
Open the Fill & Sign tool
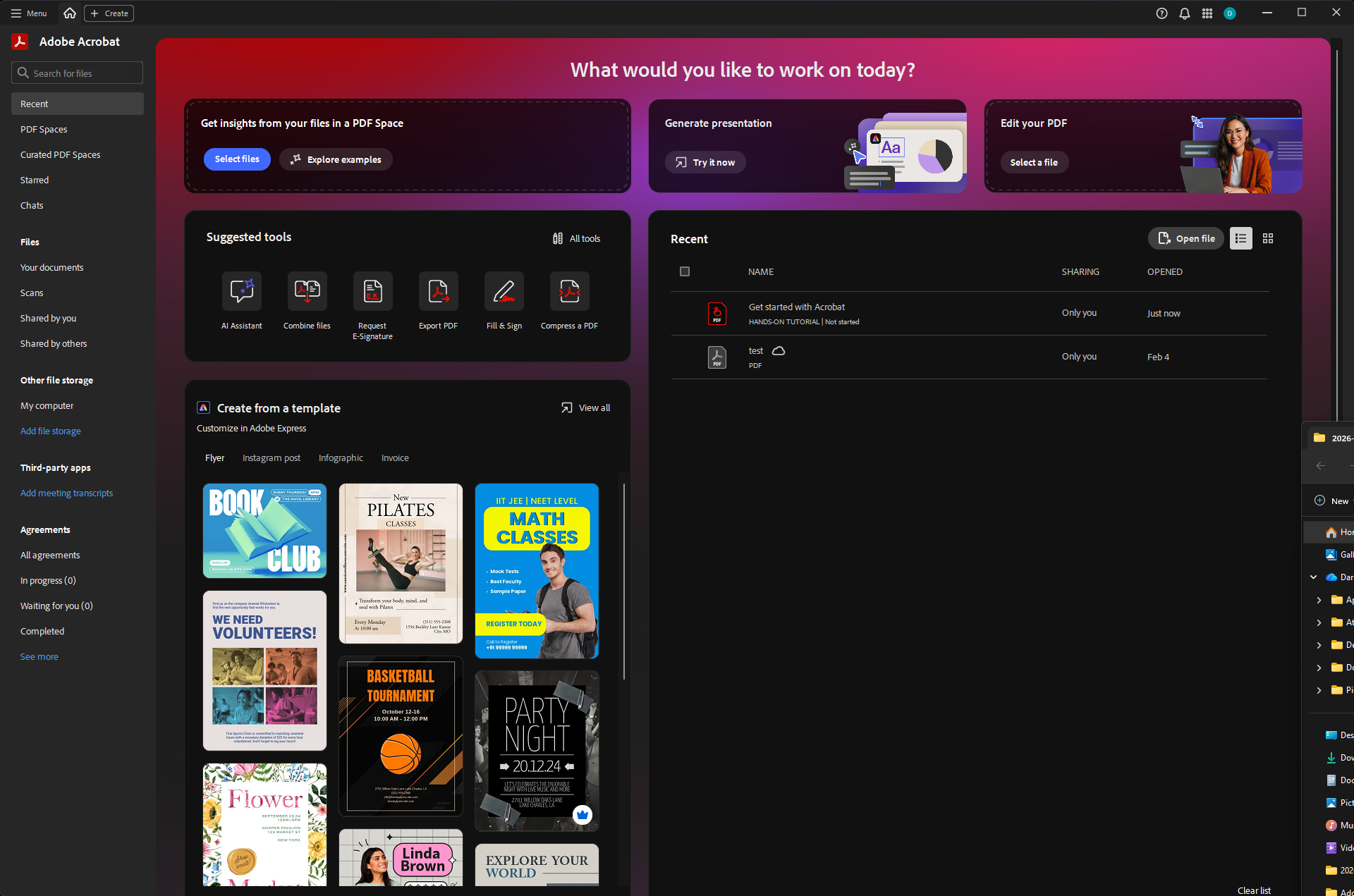click(x=504, y=291)
